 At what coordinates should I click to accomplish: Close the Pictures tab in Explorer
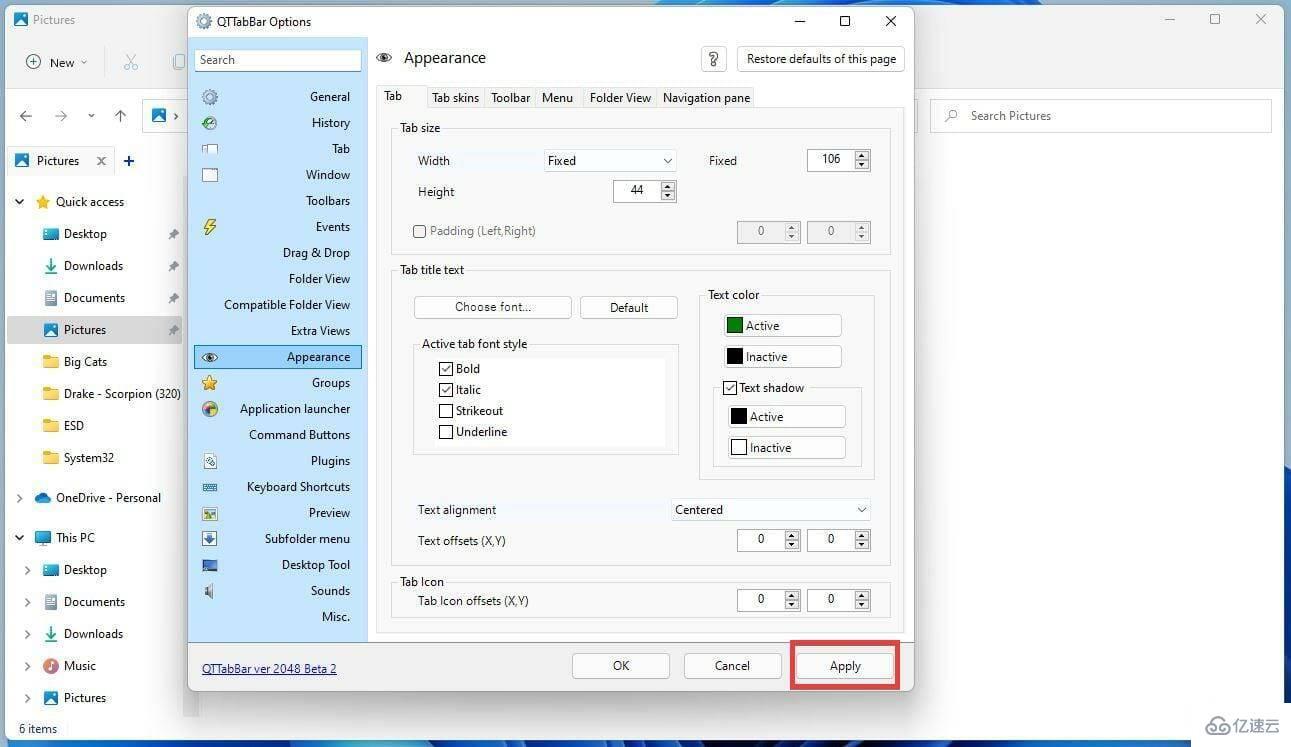coord(101,161)
